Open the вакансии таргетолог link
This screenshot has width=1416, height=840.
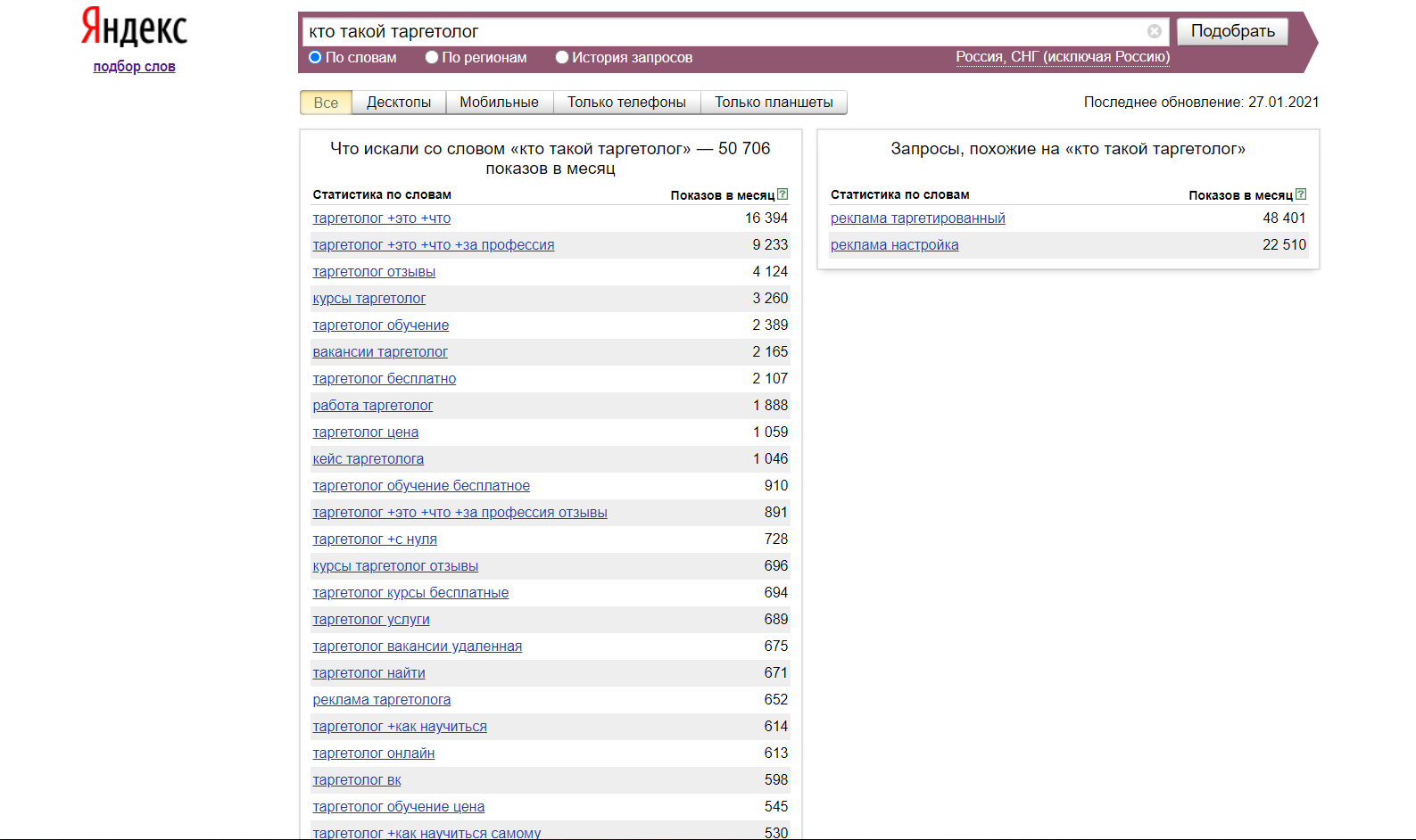point(380,352)
